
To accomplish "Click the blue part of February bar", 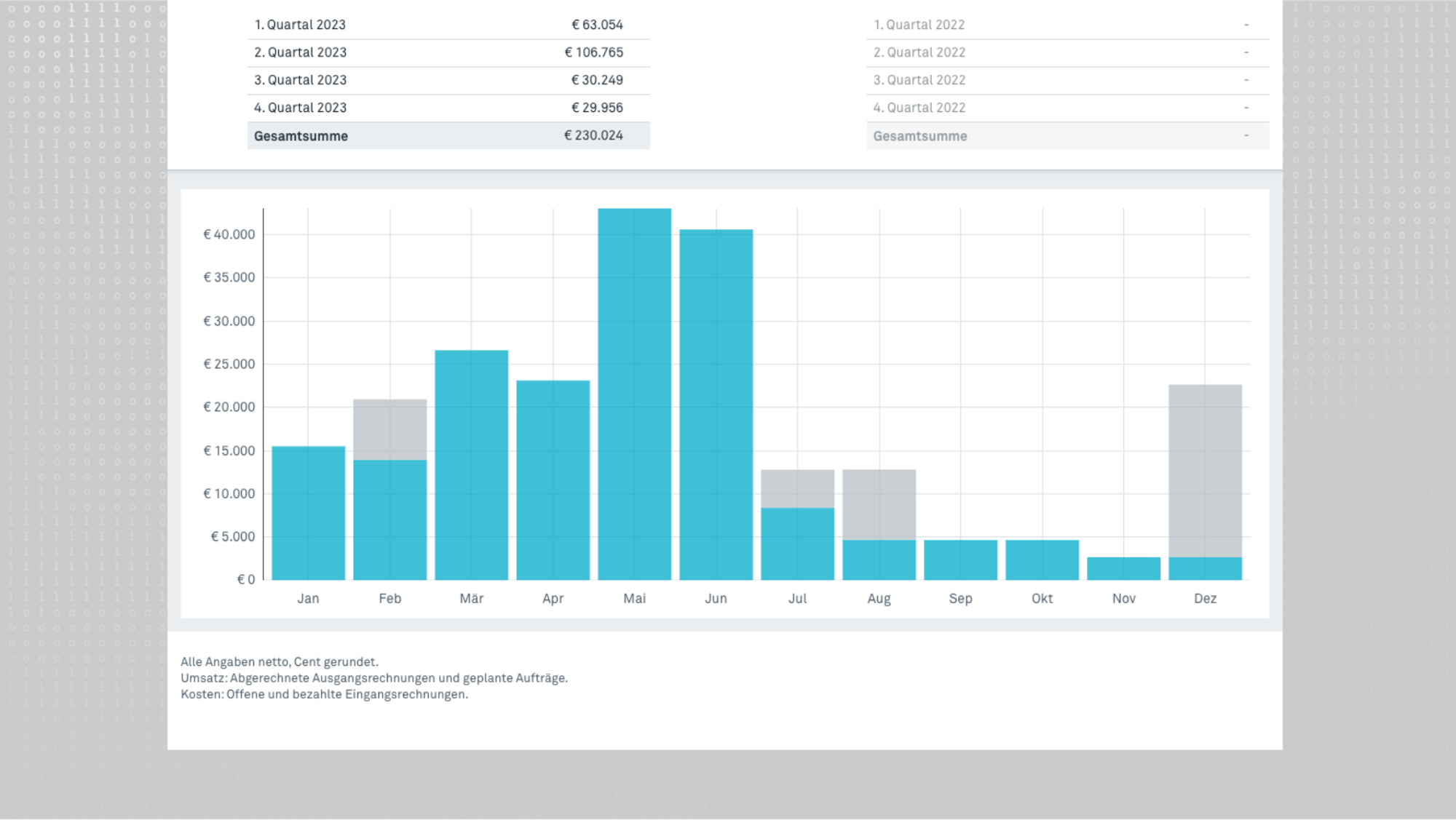I will tap(390, 520).
